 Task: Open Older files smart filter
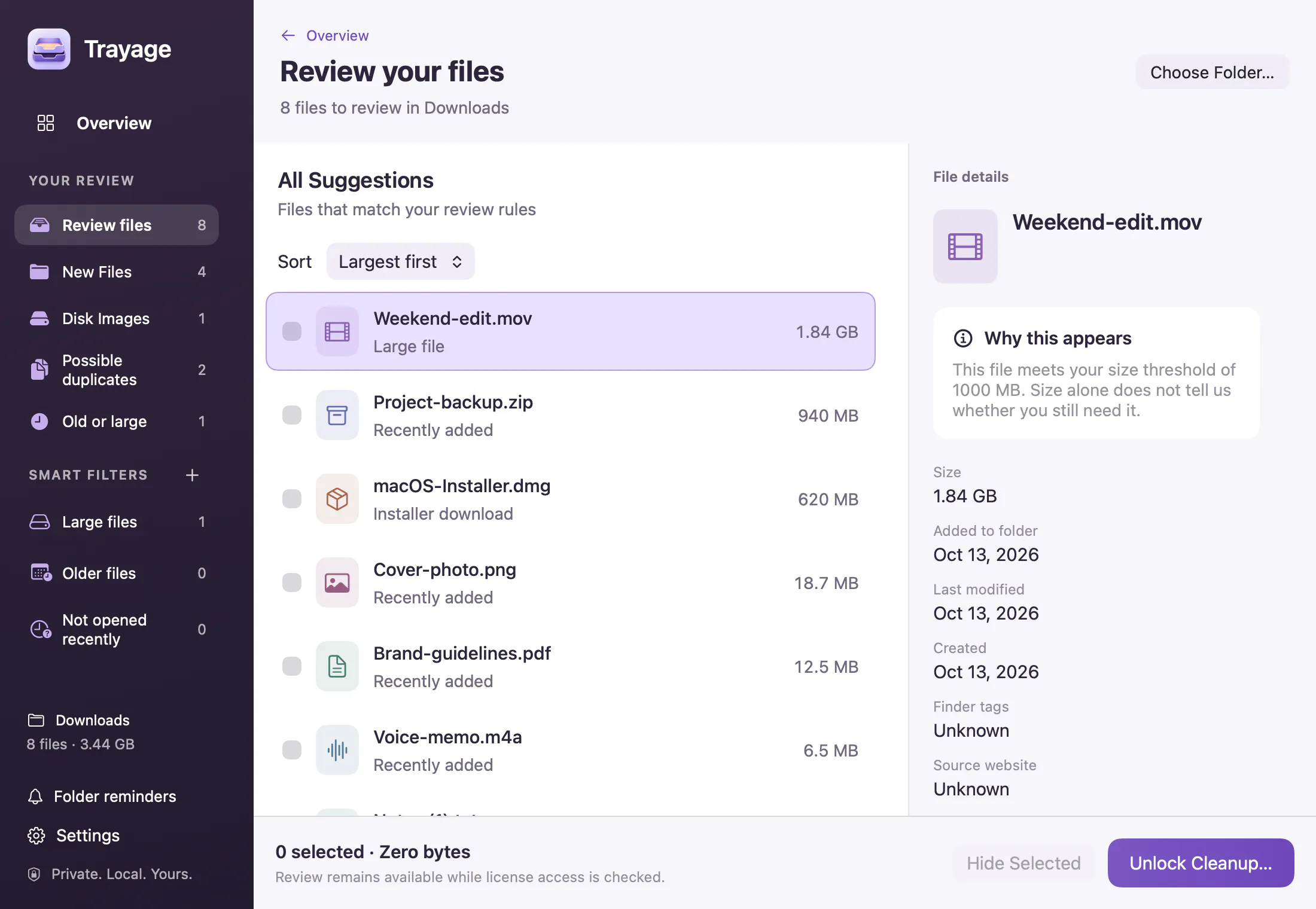(117, 573)
